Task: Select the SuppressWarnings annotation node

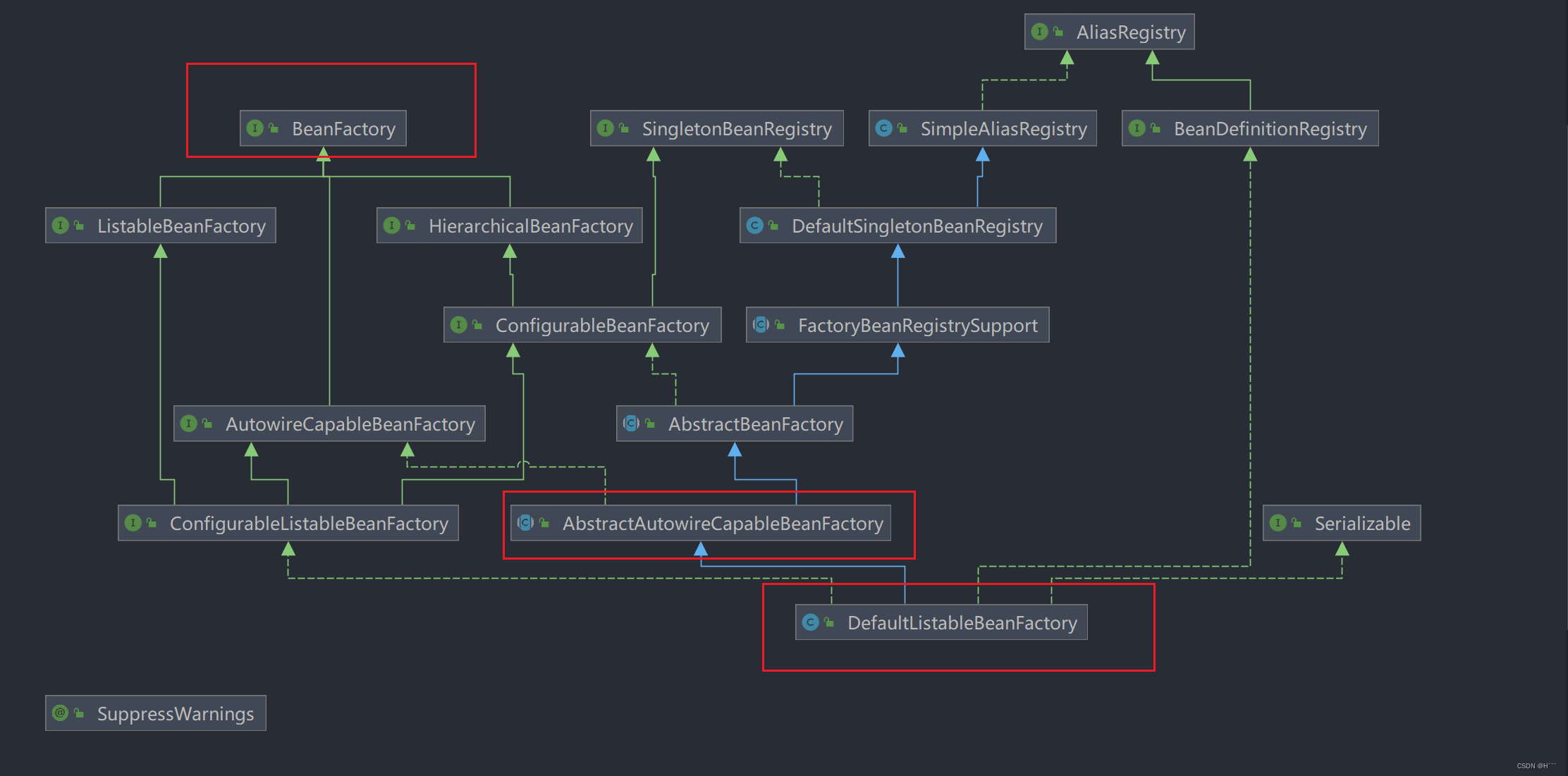Action: click(x=156, y=713)
